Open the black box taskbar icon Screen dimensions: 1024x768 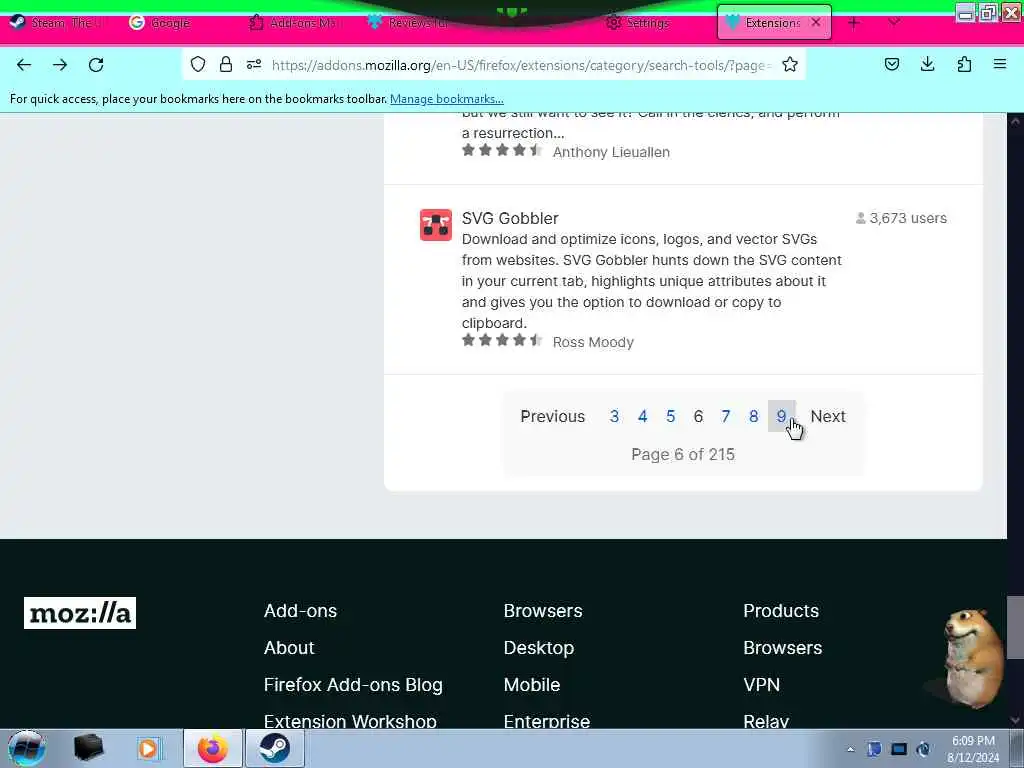pyautogui.click(x=88, y=748)
